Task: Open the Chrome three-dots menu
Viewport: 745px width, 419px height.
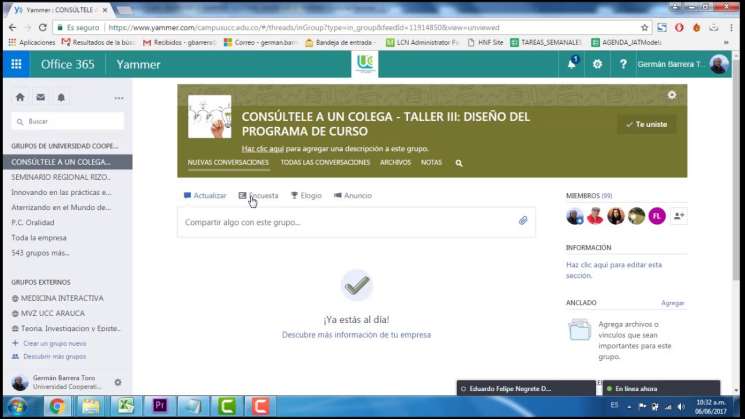Action: click(731, 28)
